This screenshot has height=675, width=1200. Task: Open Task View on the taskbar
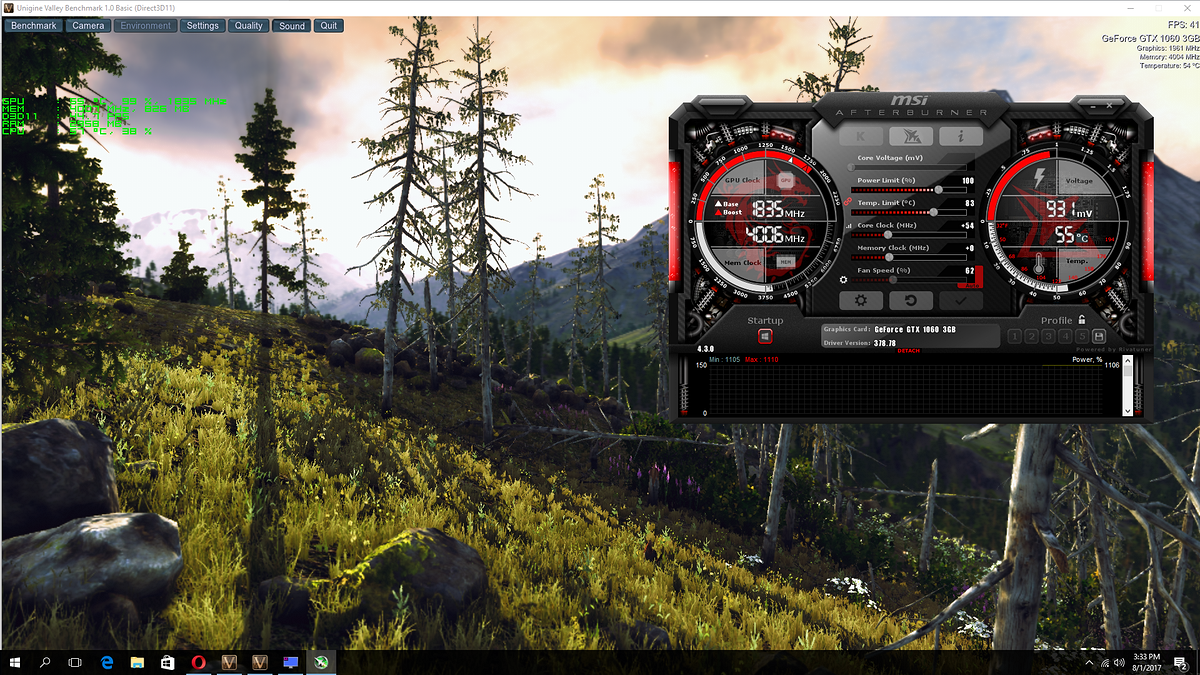(x=75, y=662)
